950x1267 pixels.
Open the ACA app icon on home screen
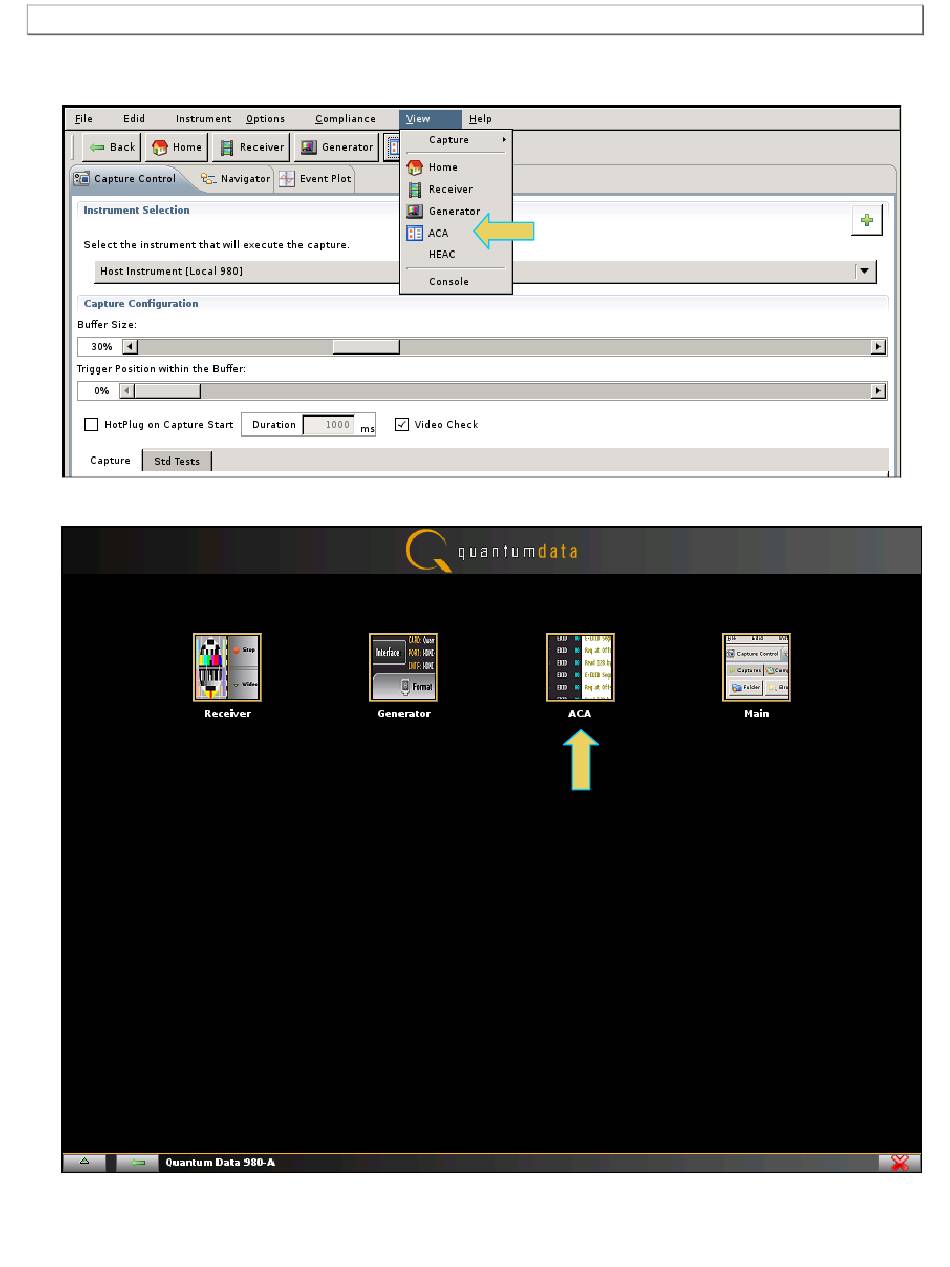pyautogui.click(x=580, y=667)
